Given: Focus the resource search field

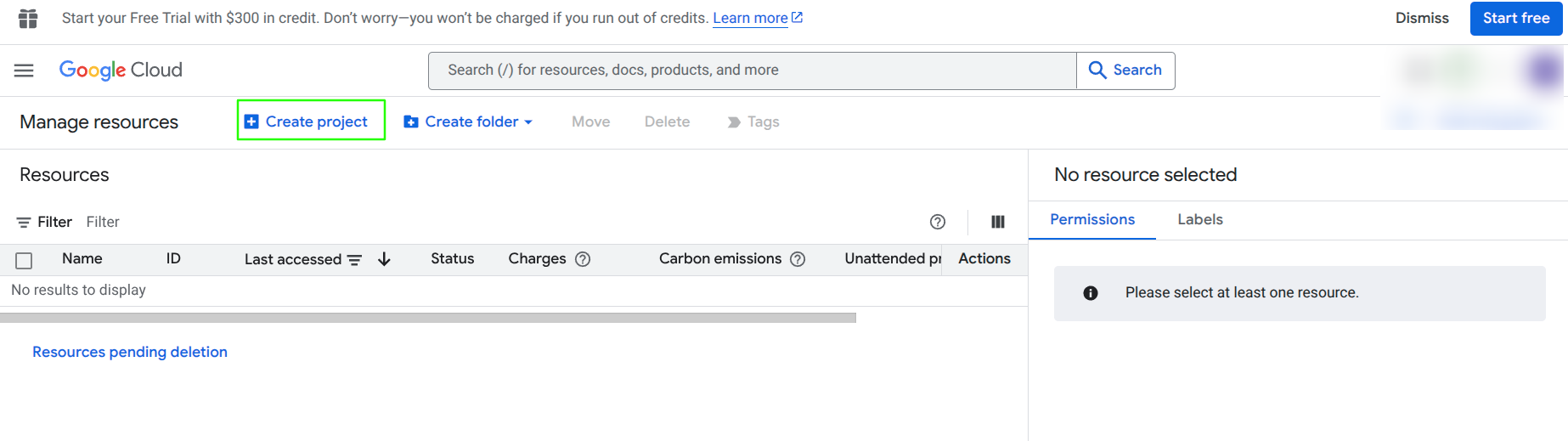Looking at the screenshot, I should (753, 71).
